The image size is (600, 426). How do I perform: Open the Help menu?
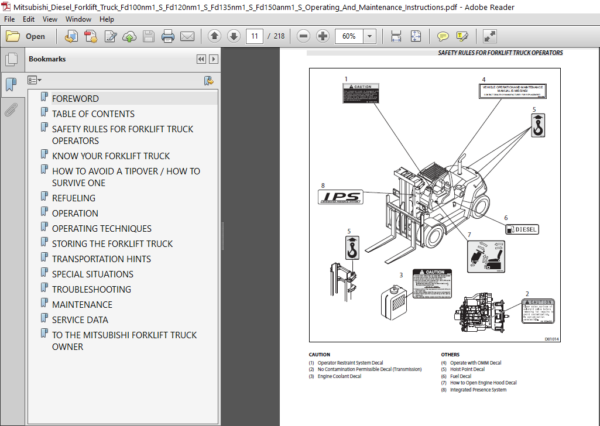tap(106, 19)
